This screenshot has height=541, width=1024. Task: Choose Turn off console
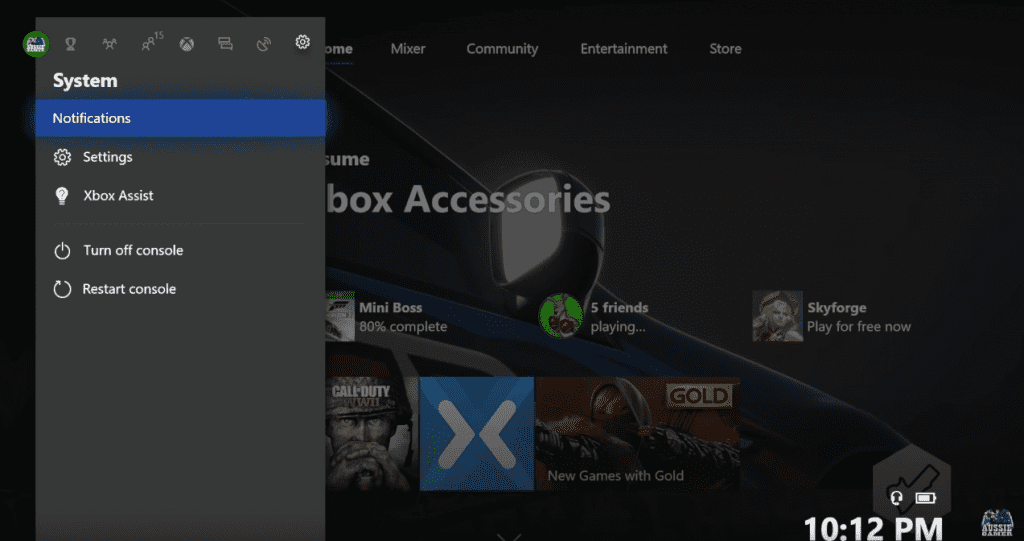coord(180,250)
